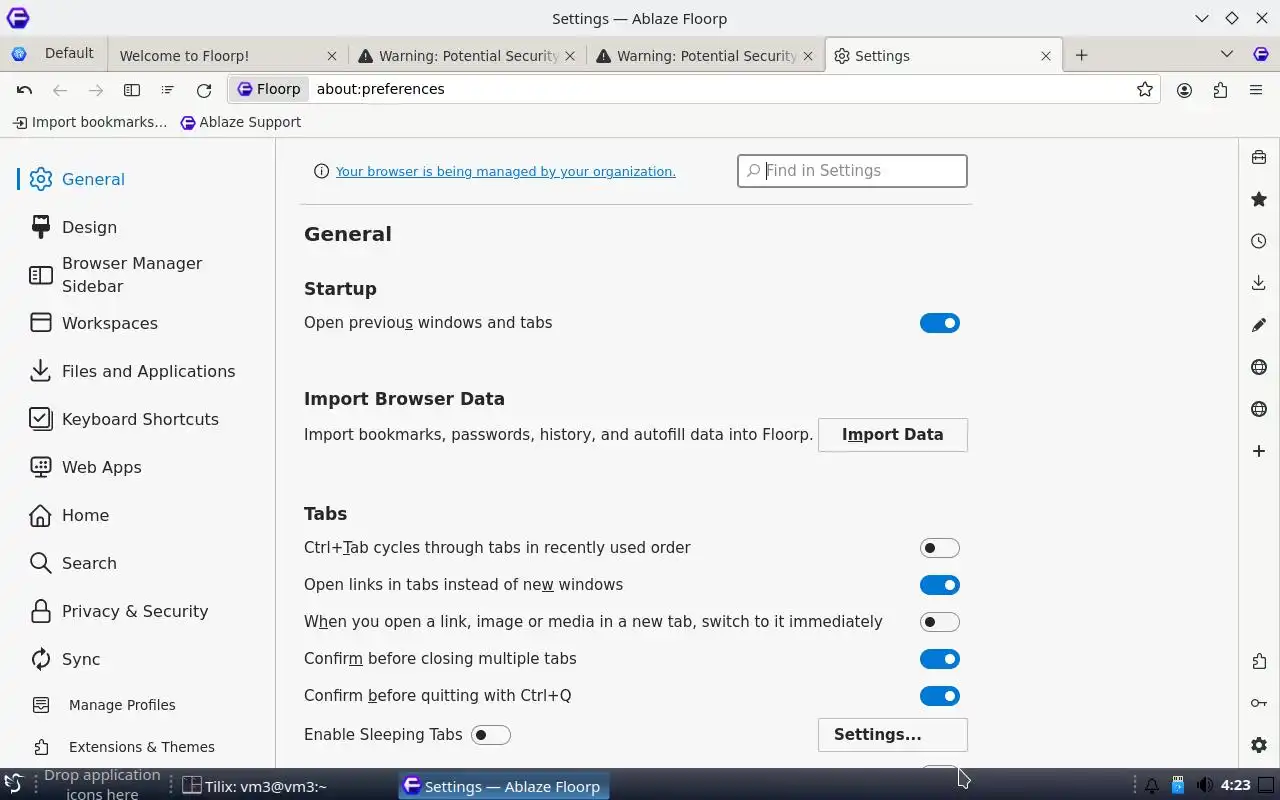The width and height of the screenshot is (1280, 800).
Task: Open Ablaze Support bookmark
Action: (x=241, y=122)
